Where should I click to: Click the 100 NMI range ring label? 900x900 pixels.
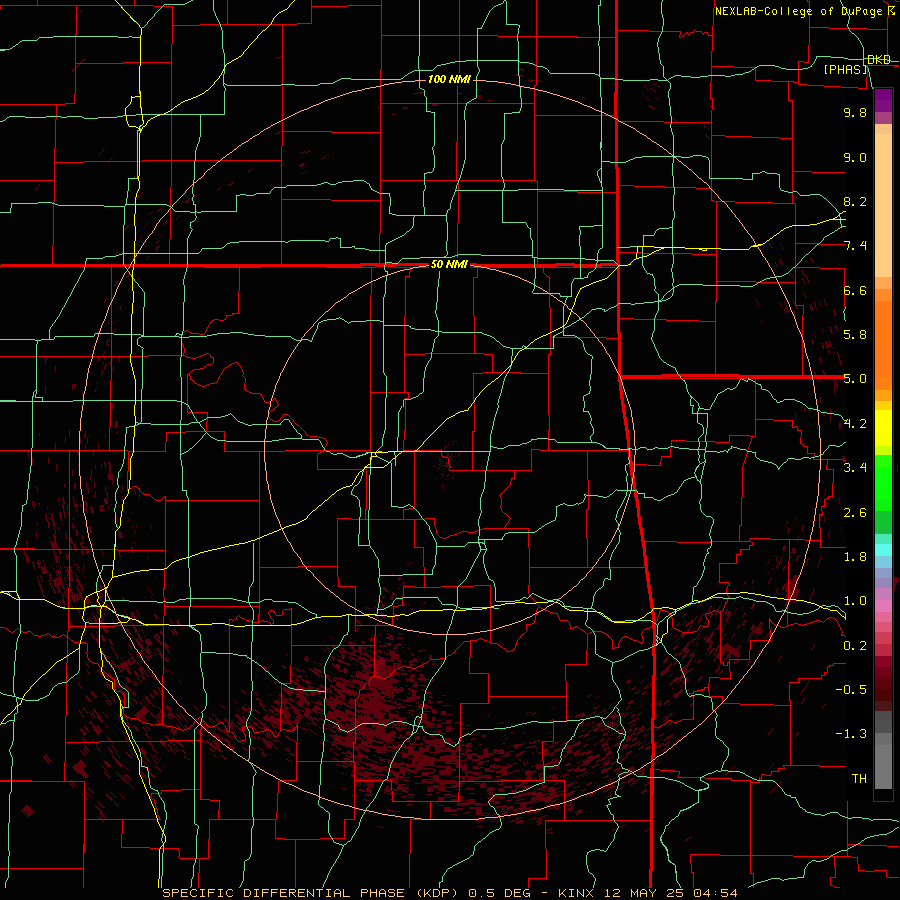(x=449, y=79)
